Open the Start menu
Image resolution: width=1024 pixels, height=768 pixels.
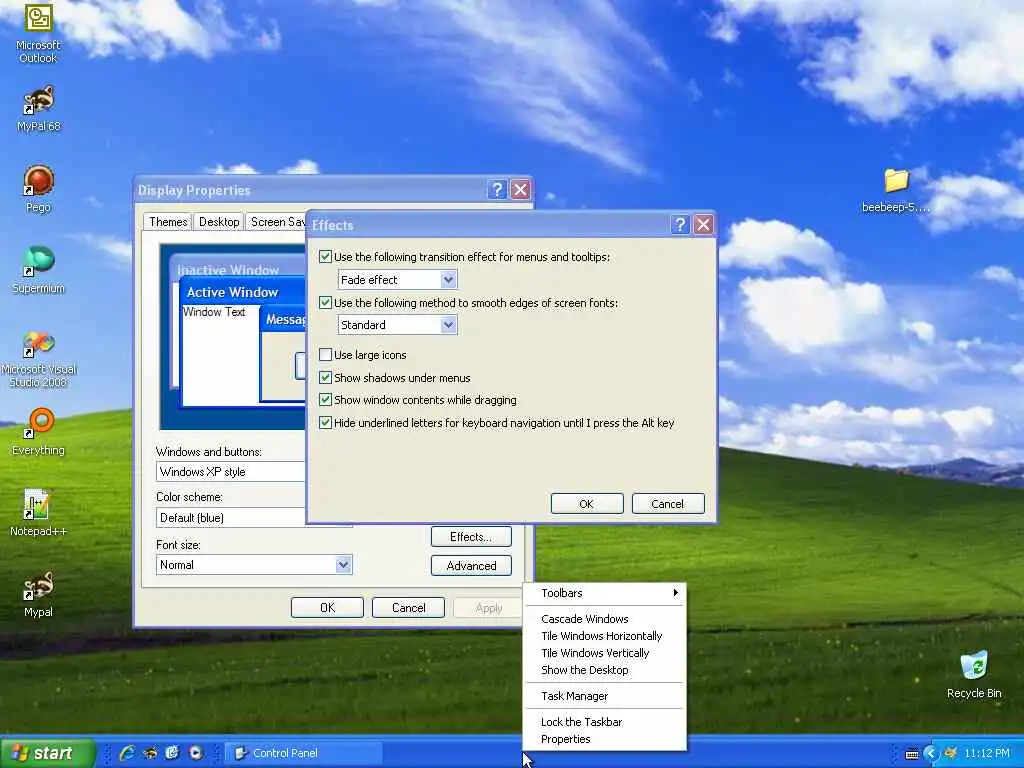tap(47, 753)
